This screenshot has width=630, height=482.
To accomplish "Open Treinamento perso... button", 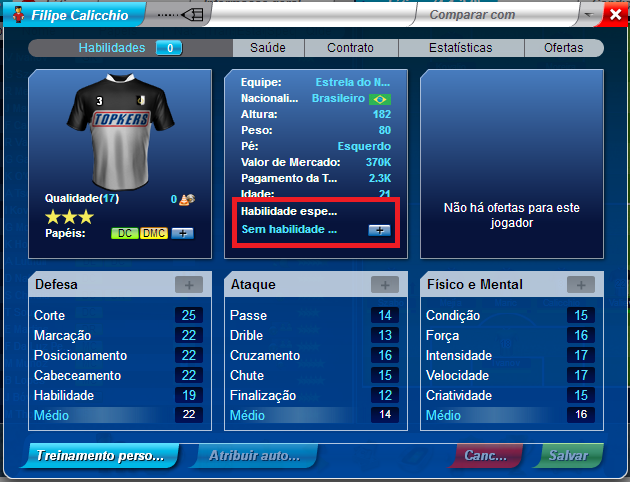I will [100, 455].
